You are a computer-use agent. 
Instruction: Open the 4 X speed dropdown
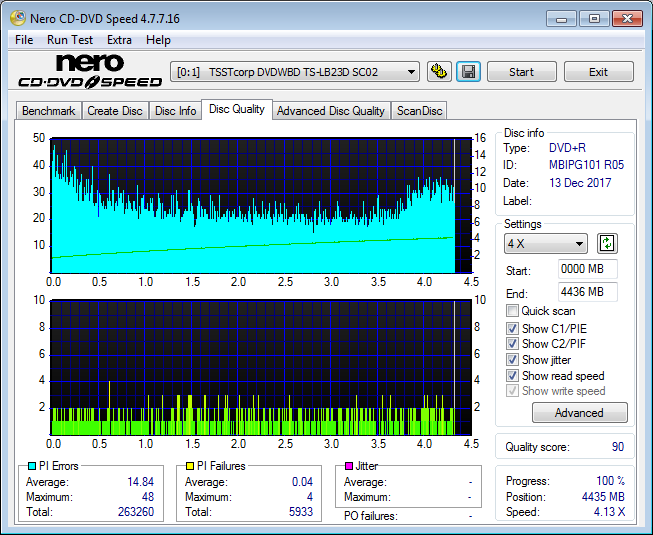pyautogui.click(x=546, y=244)
